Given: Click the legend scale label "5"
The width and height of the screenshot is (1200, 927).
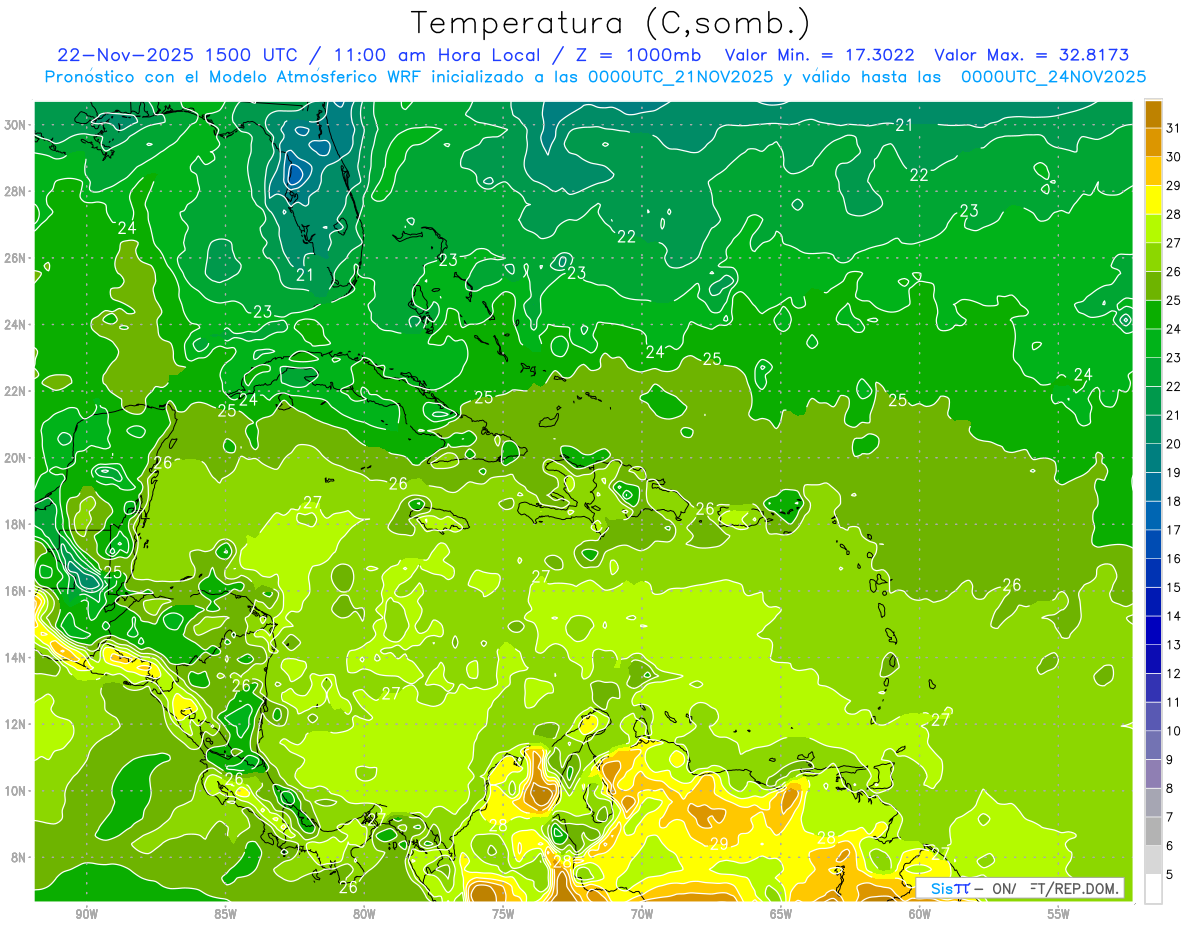Looking at the screenshot, I should click(x=1170, y=875).
